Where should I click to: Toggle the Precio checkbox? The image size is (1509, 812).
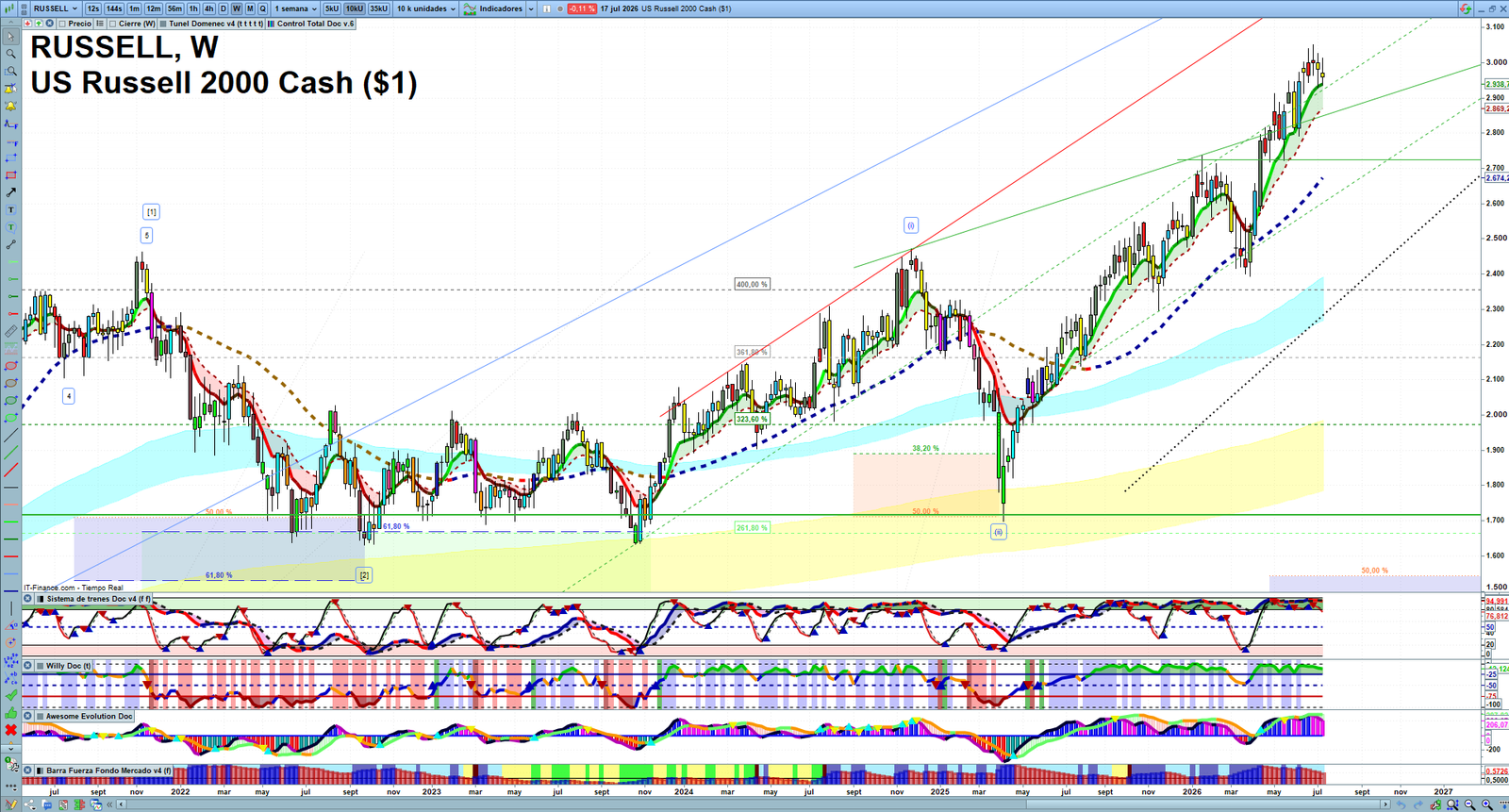tap(62, 24)
